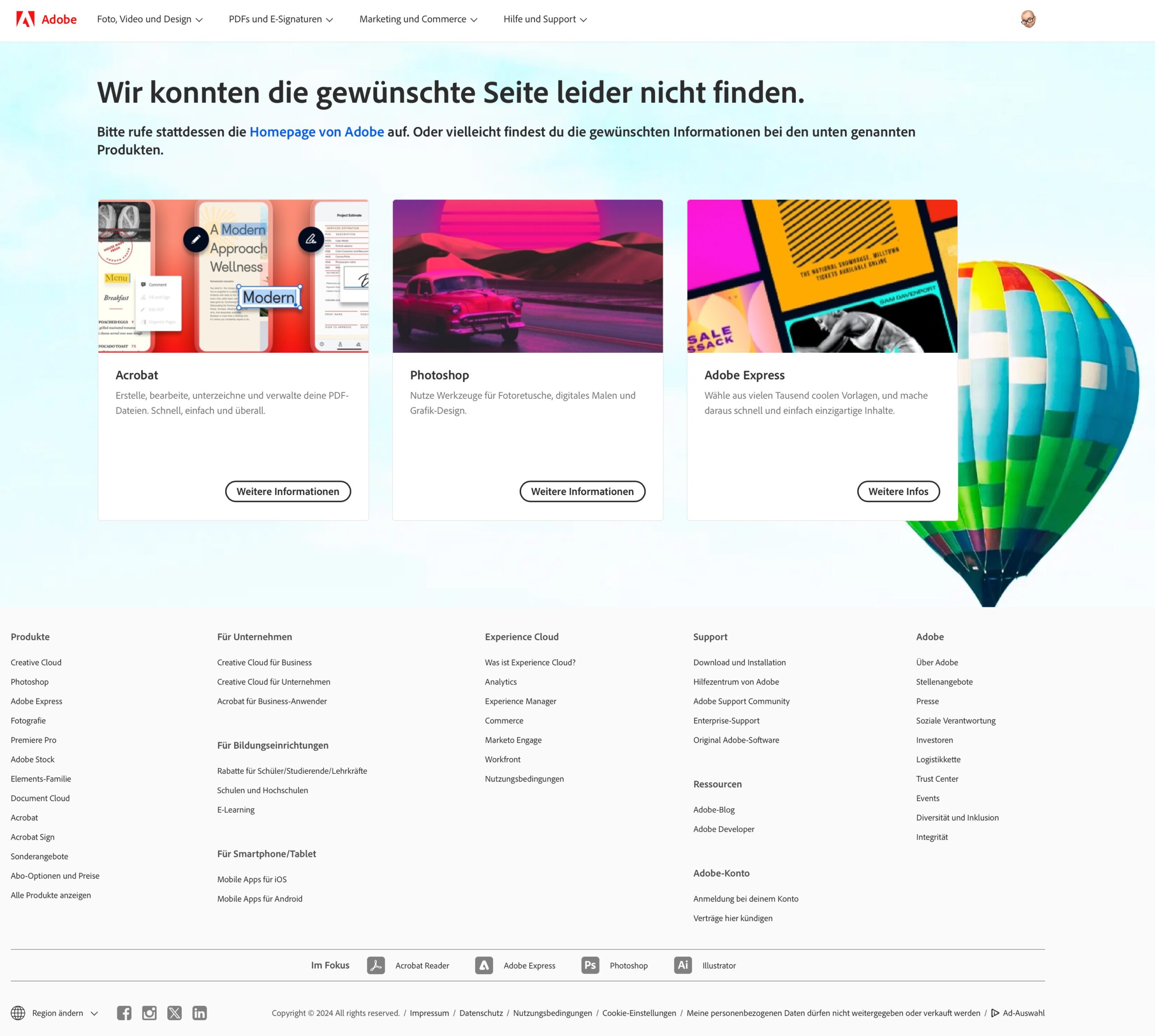
Task: Expand the PDFs und E-Signaturen menu
Action: point(281,19)
